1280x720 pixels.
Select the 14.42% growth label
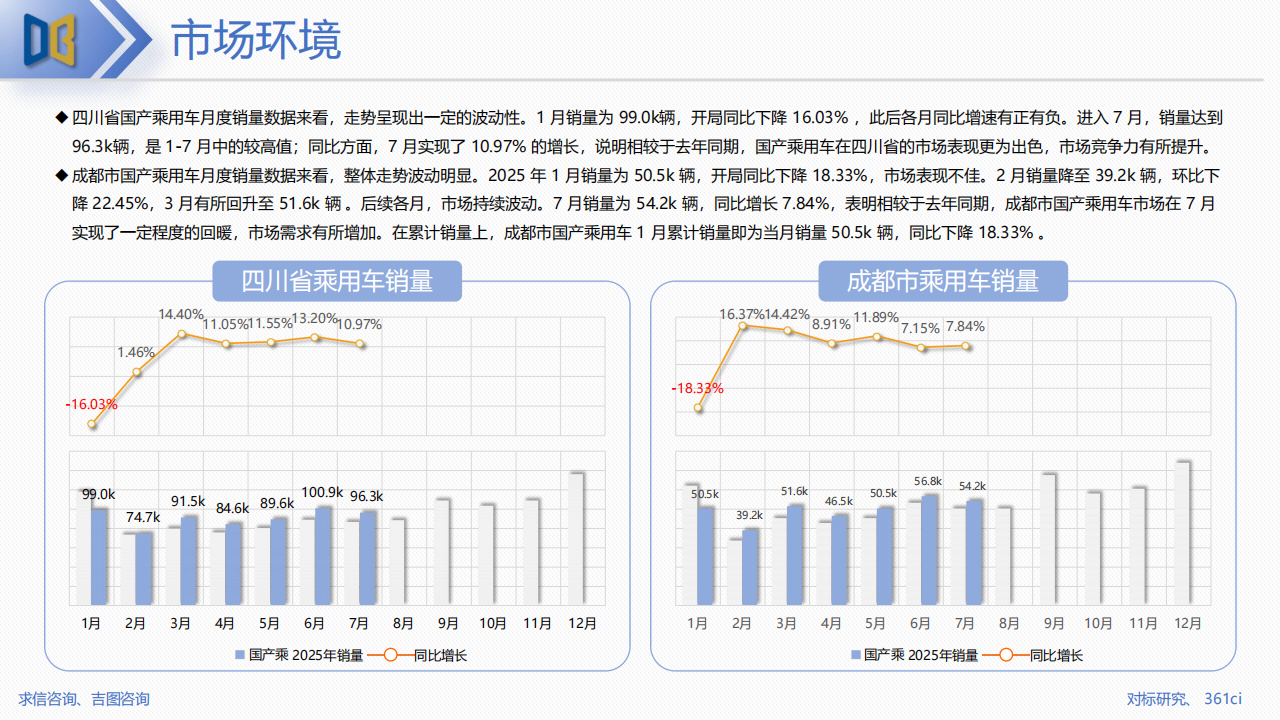[x=787, y=314]
